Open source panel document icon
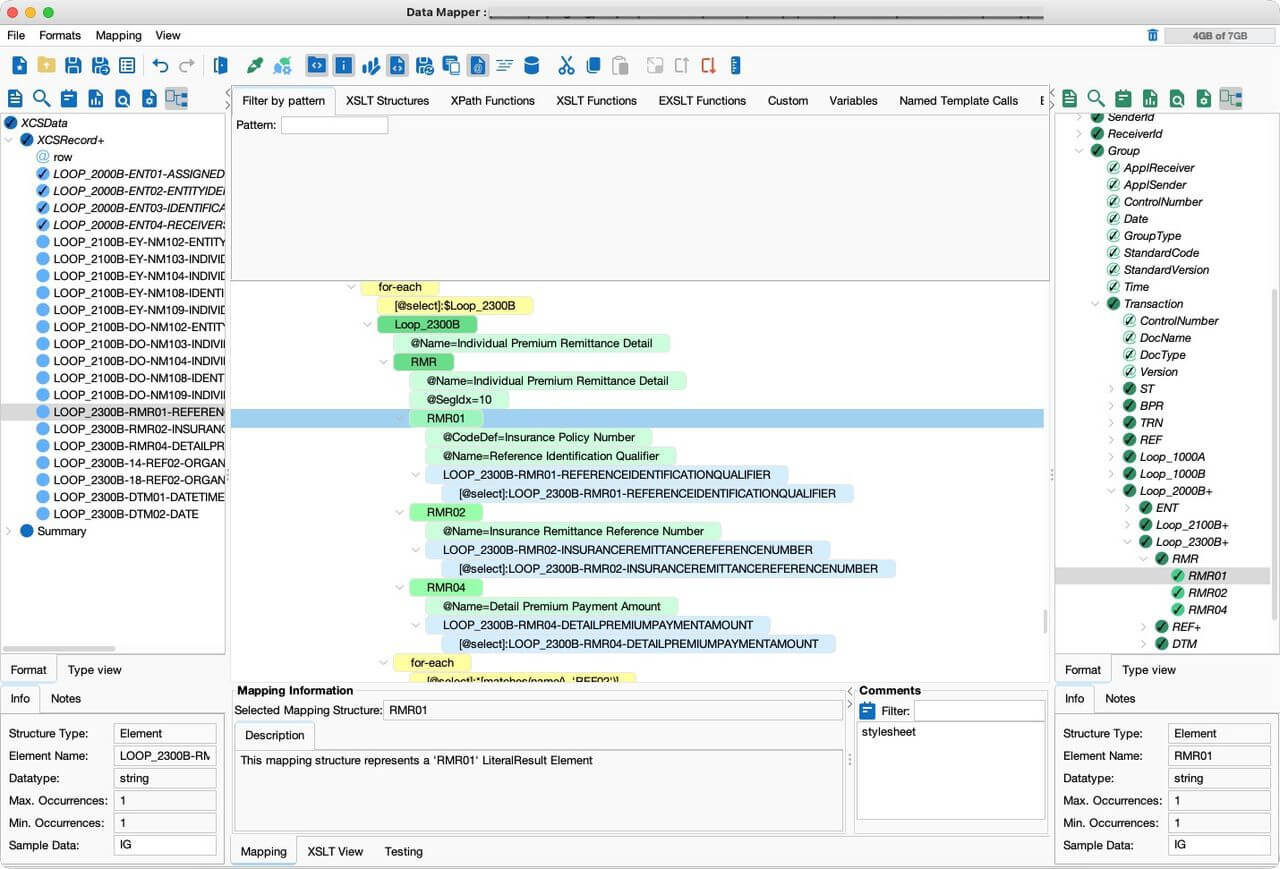 tap(15, 98)
